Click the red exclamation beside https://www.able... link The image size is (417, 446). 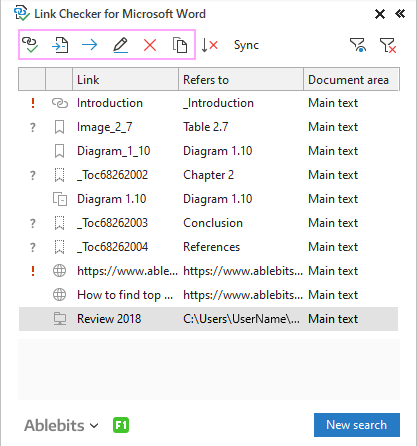[33, 271]
